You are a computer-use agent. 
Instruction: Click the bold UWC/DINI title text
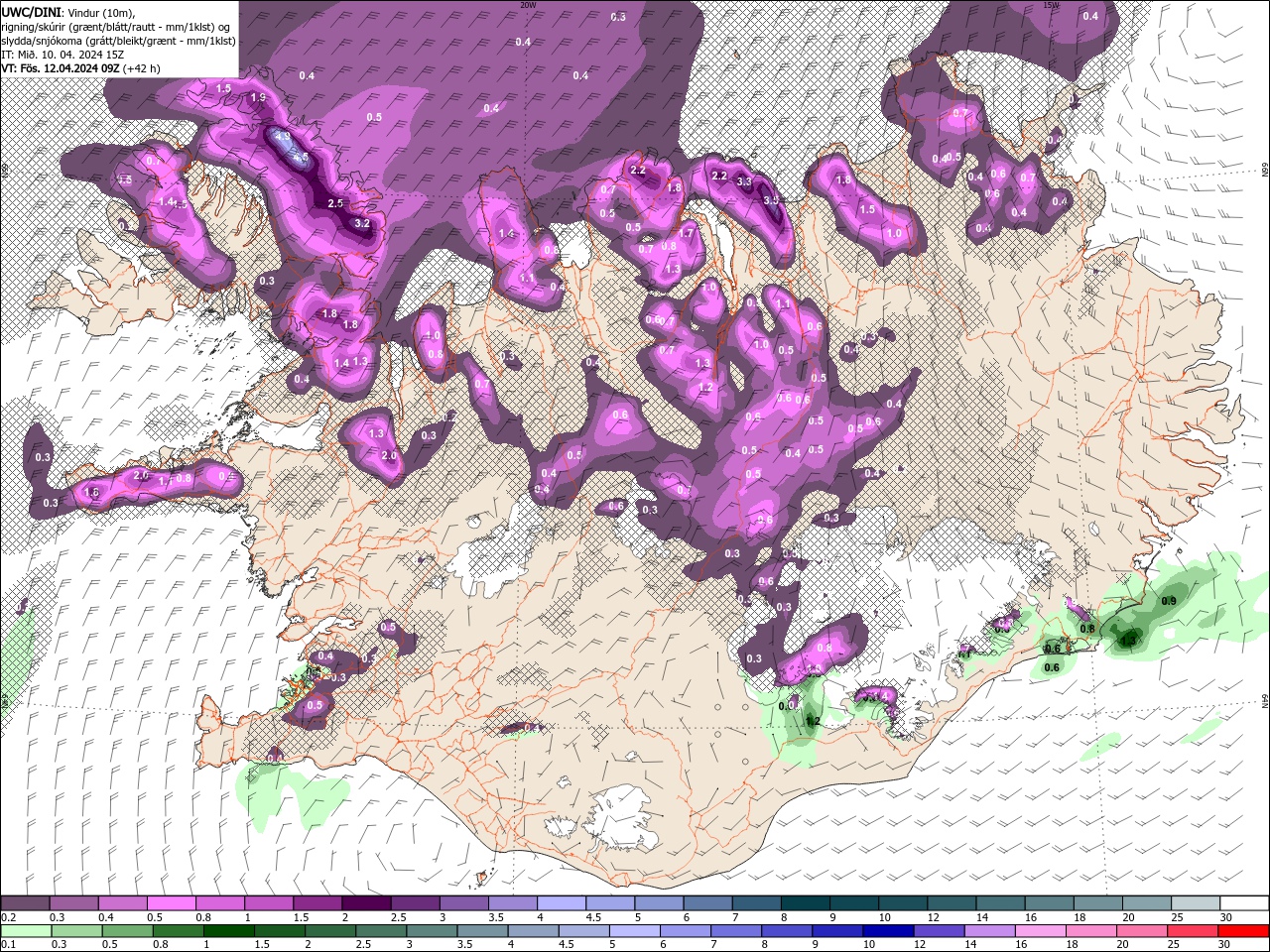[x=31, y=11]
